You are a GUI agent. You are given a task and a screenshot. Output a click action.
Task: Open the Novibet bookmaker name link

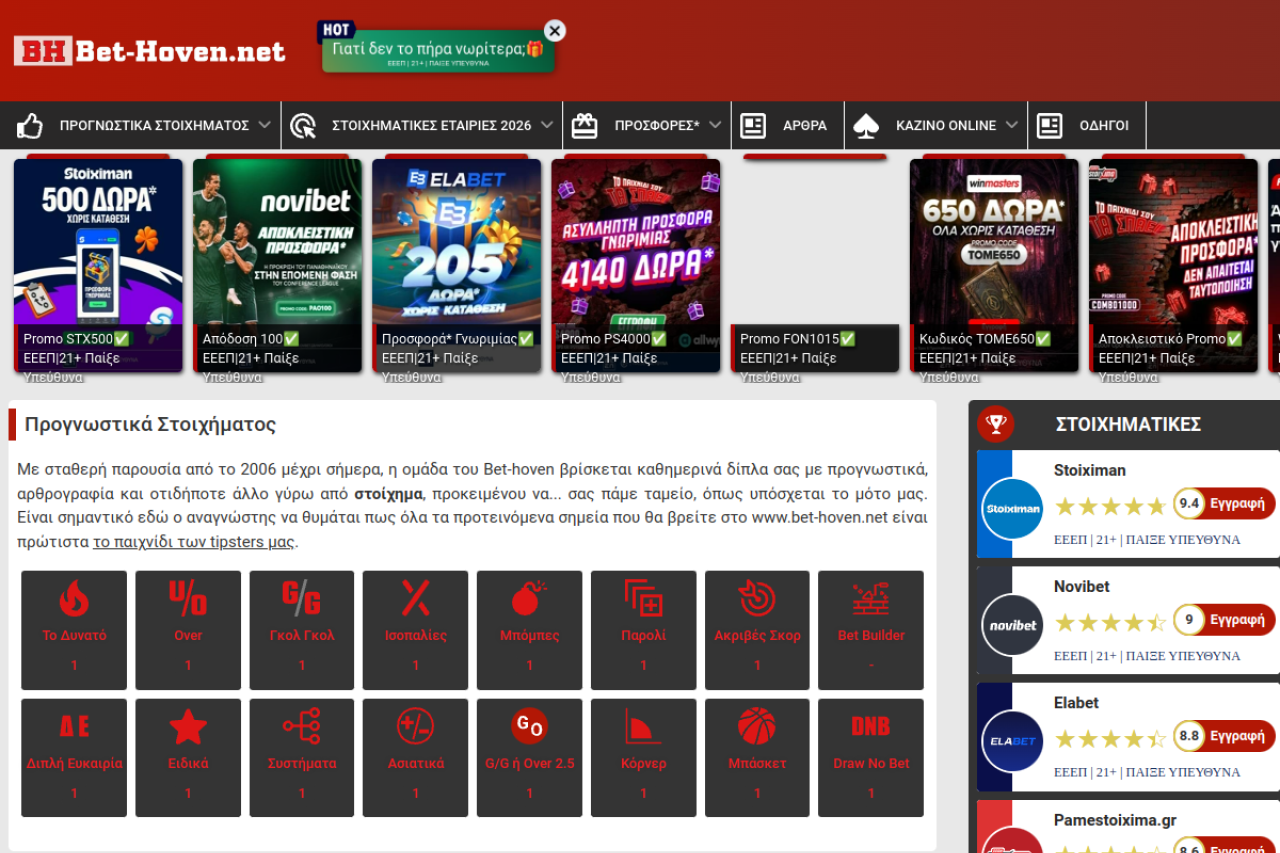coord(1082,586)
